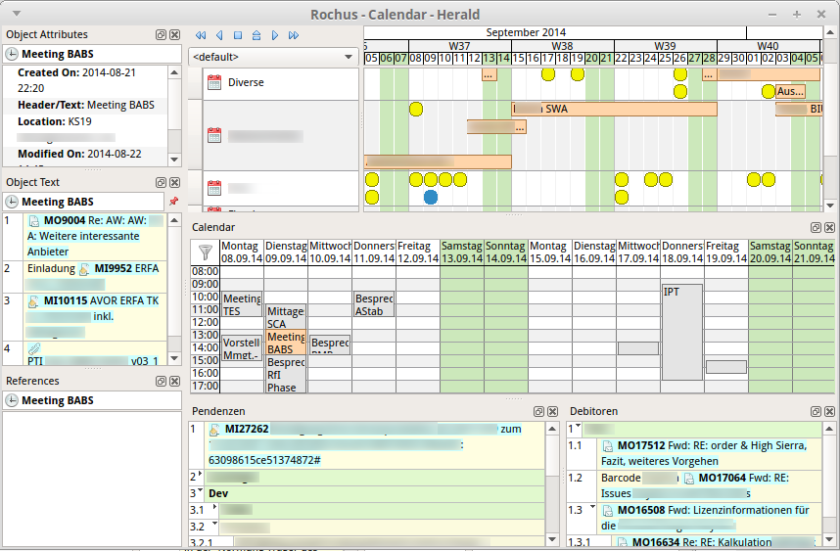
Task: Click down arrow of Object Text scrollbar
Action: (175, 358)
